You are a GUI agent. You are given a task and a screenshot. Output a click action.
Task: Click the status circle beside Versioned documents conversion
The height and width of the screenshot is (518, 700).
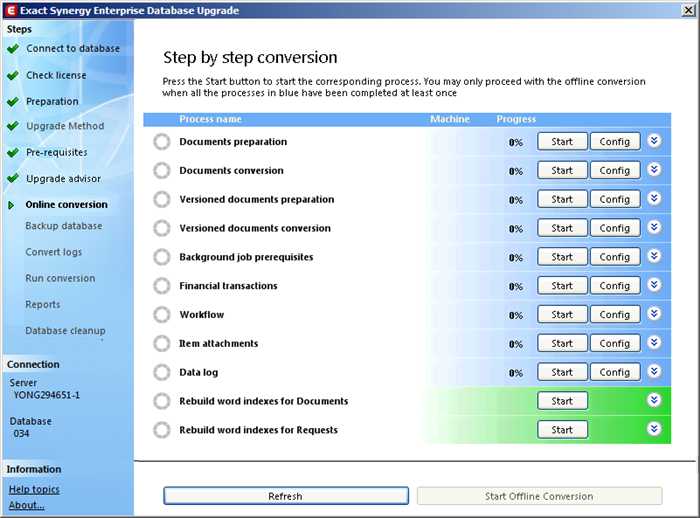click(162, 228)
